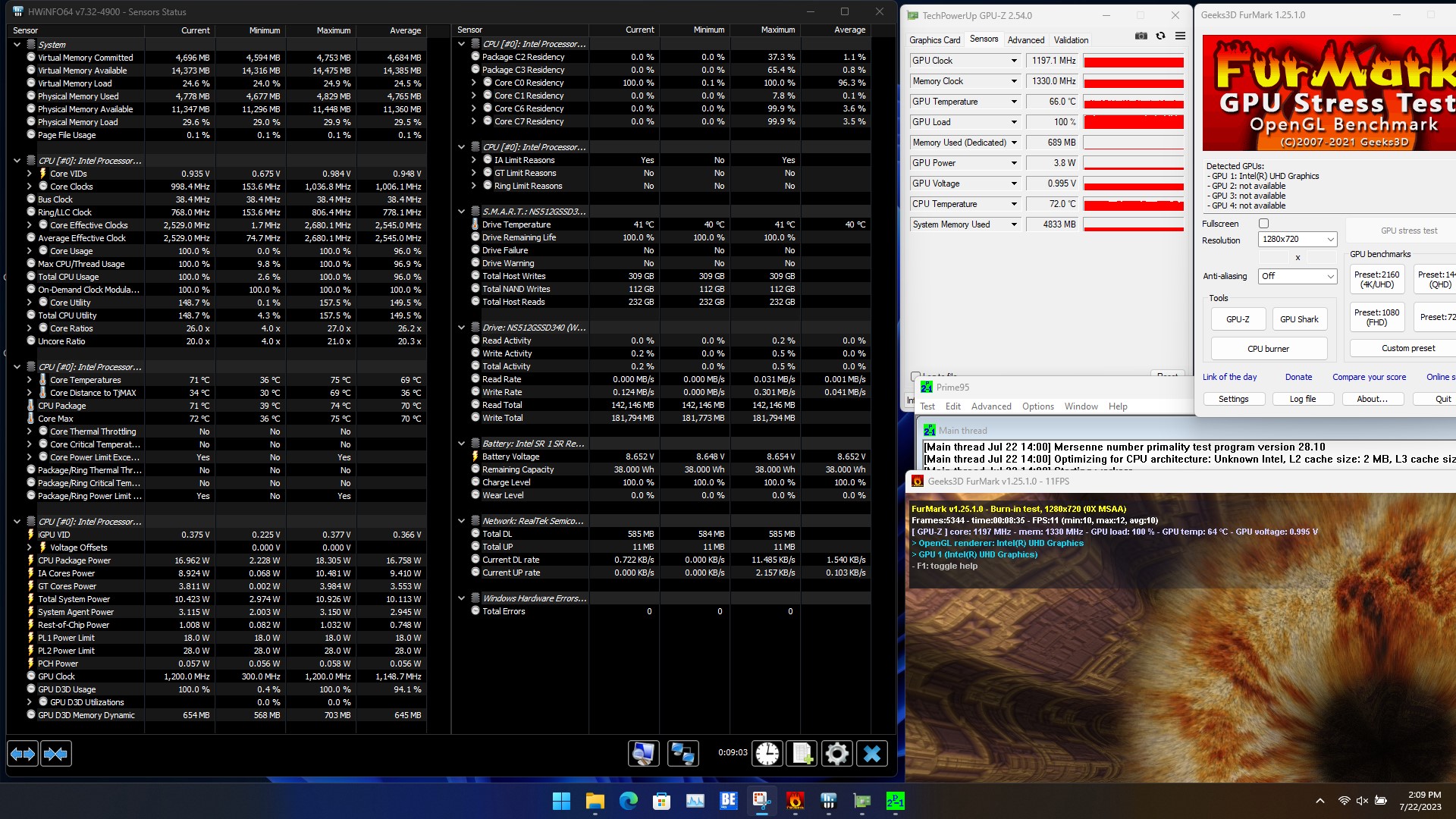
Task: Open the FurMark Compare your score link
Action: [x=1369, y=377]
